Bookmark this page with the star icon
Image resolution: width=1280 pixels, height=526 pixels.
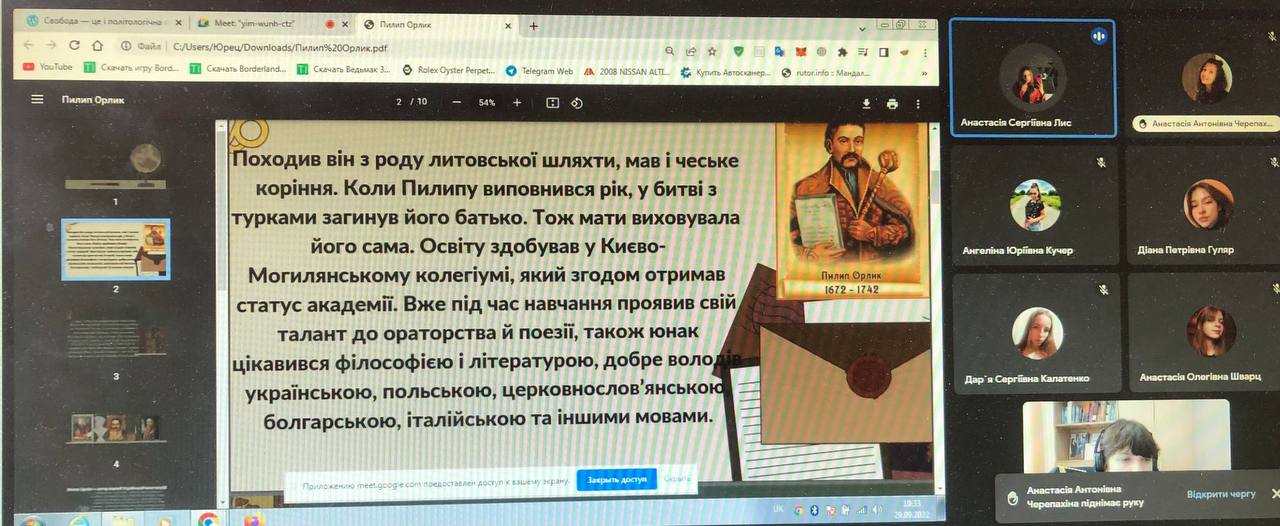(x=712, y=51)
